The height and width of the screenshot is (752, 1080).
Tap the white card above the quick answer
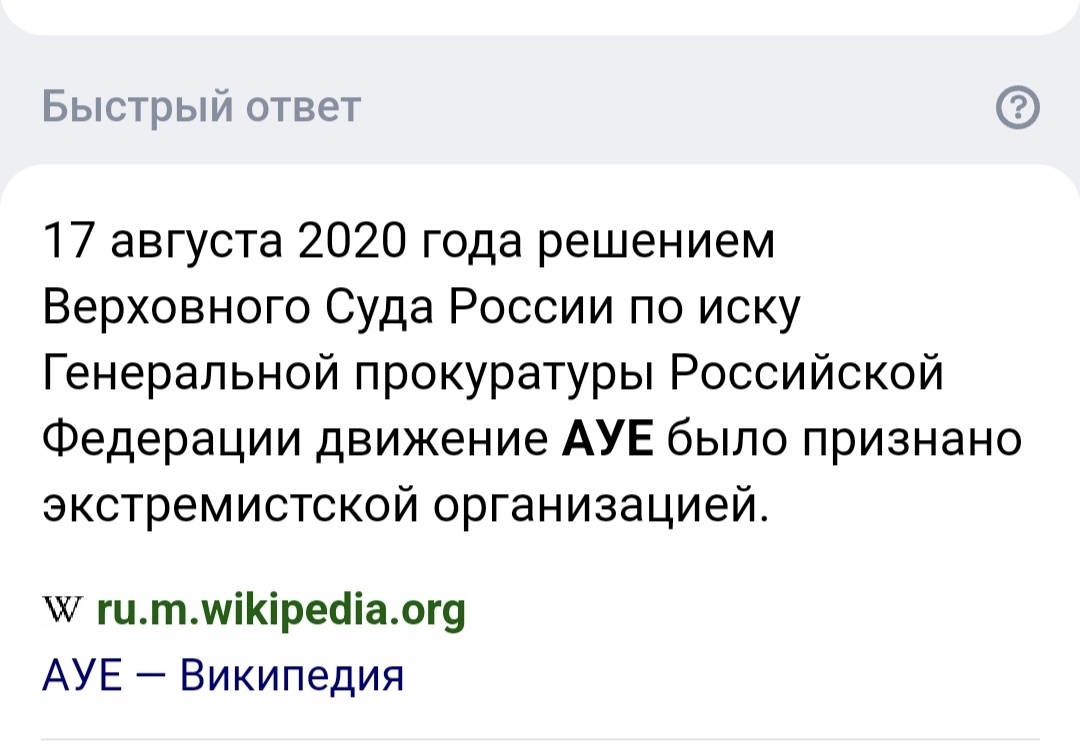[x=540, y=14]
